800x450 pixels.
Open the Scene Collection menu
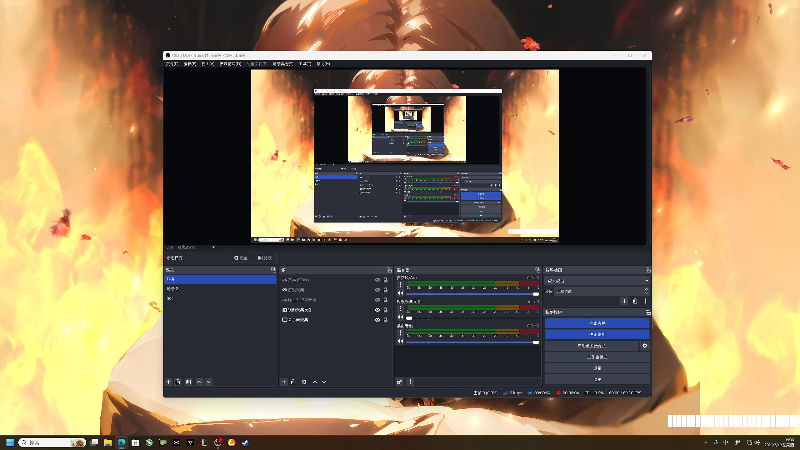282,64
